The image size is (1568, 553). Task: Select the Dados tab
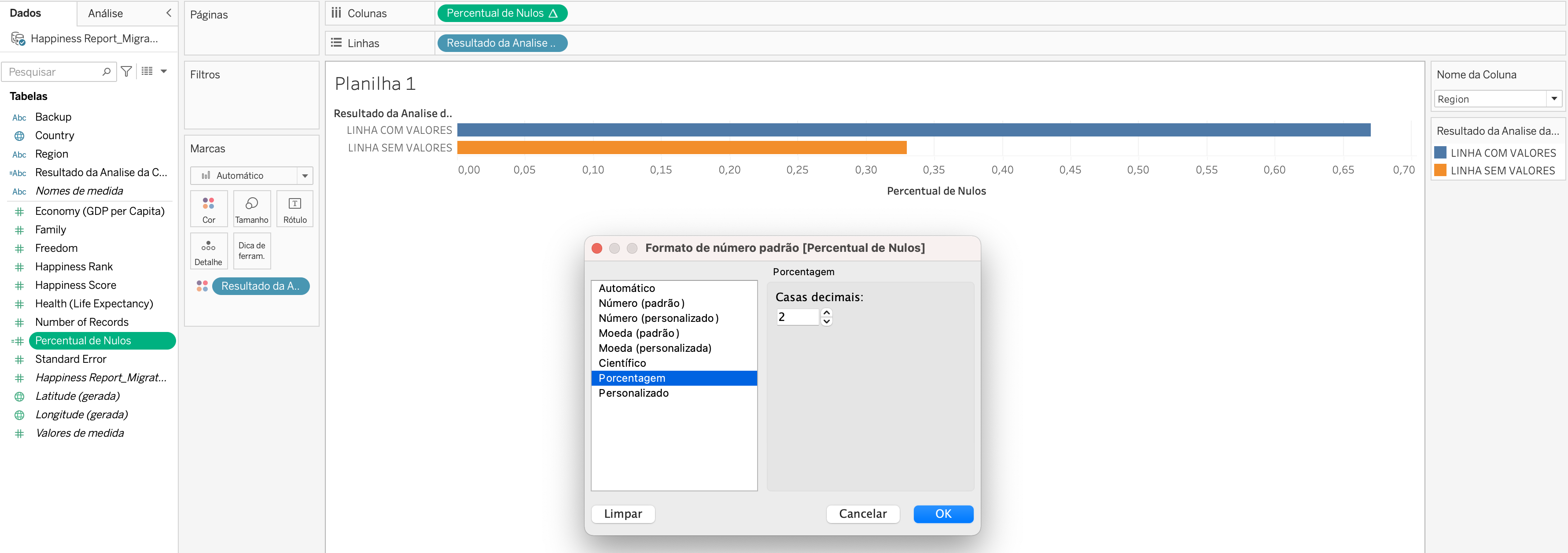[26, 13]
